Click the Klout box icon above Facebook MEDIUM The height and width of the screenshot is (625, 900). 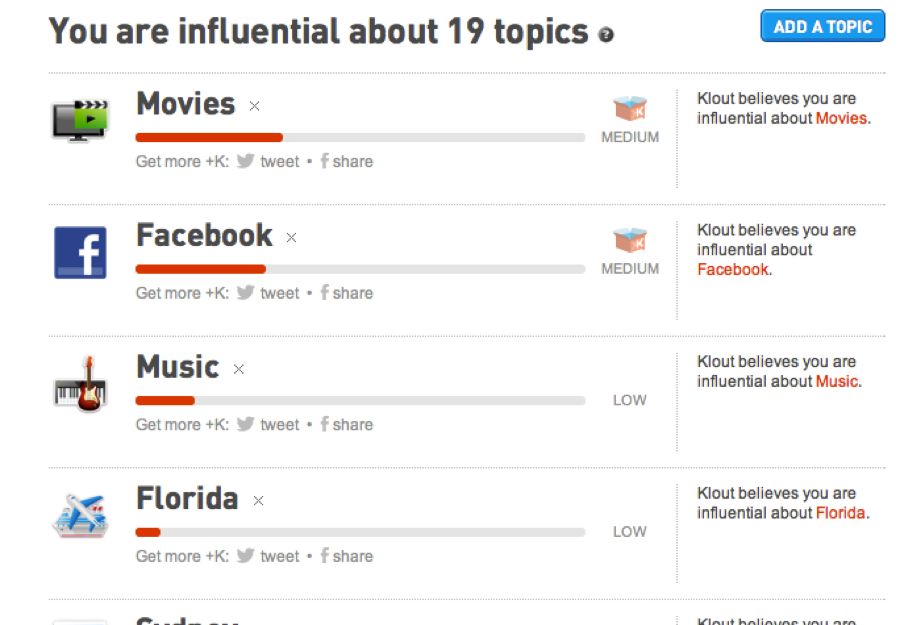[630, 240]
